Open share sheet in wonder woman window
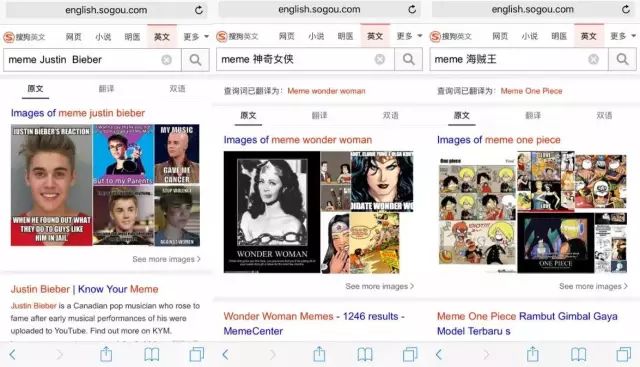This screenshot has height=367, width=640. (319, 354)
